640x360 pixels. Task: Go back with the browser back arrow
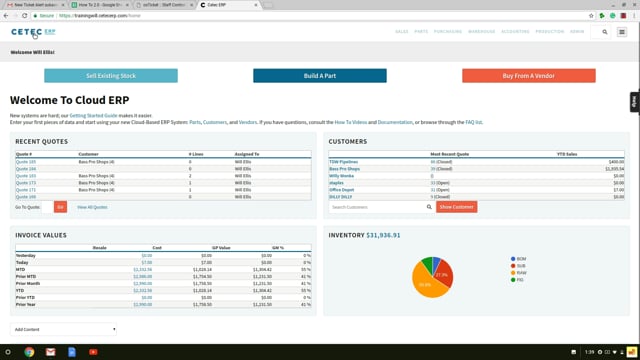coord(6,16)
